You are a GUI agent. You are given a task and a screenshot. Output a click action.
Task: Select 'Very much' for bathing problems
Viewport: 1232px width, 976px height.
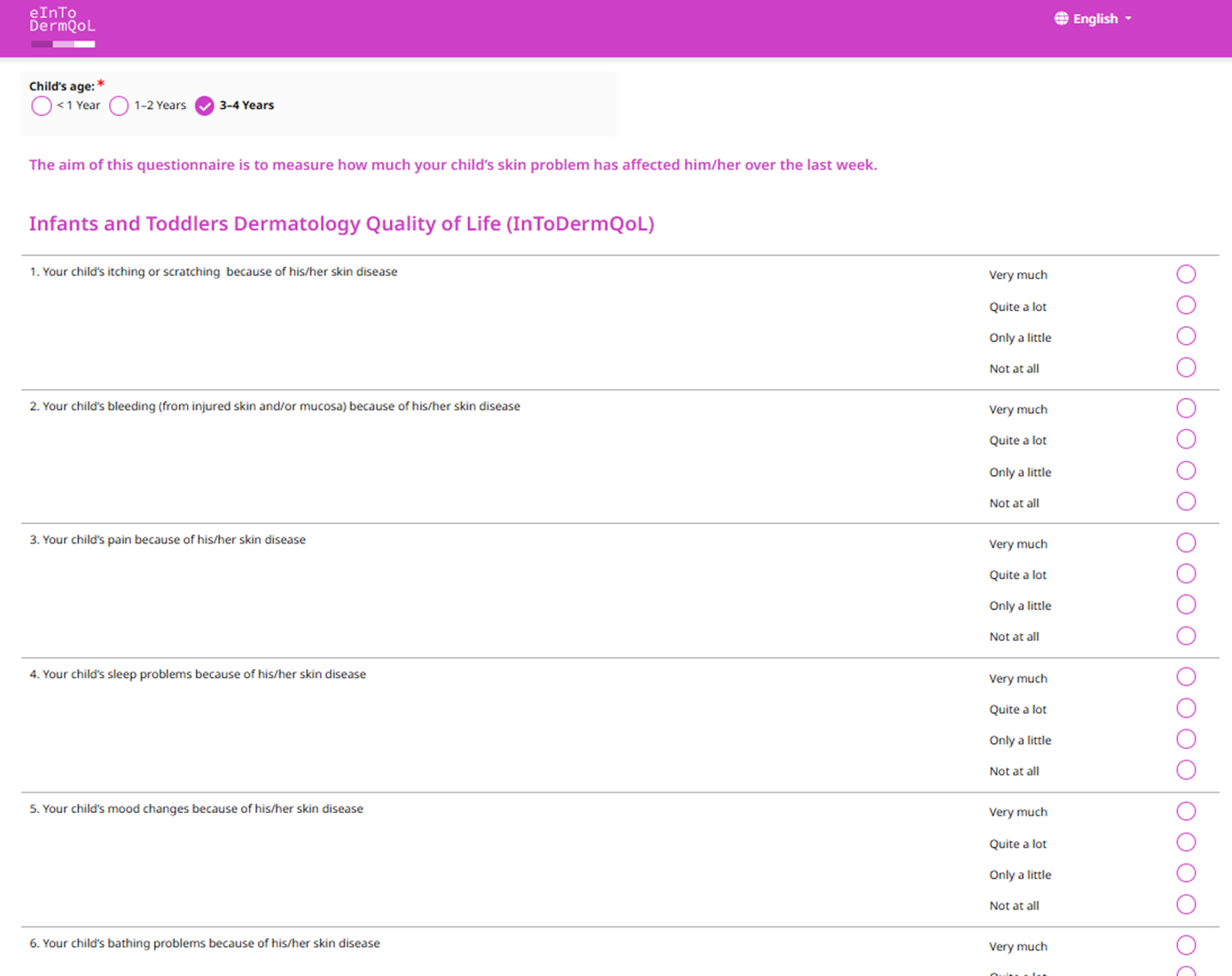coord(1186,946)
